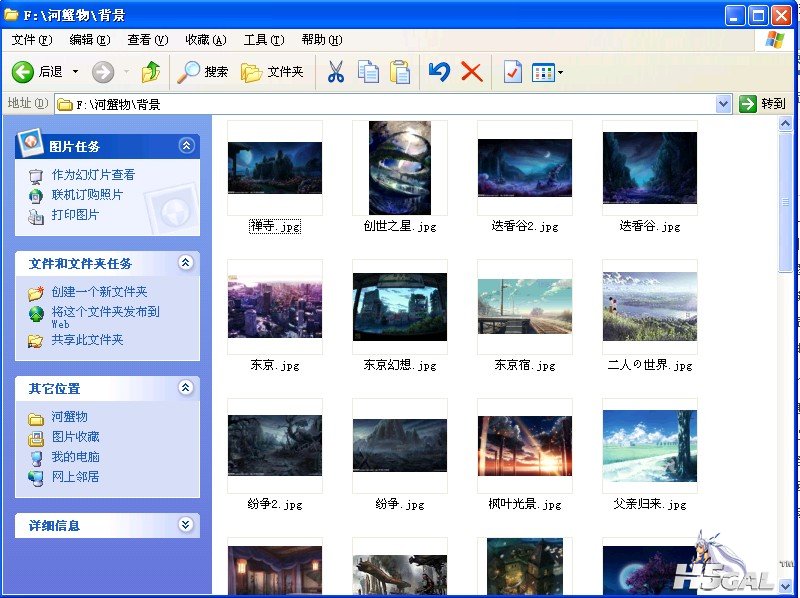Click the Paste clipboard icon

click(x=400, y=72)
